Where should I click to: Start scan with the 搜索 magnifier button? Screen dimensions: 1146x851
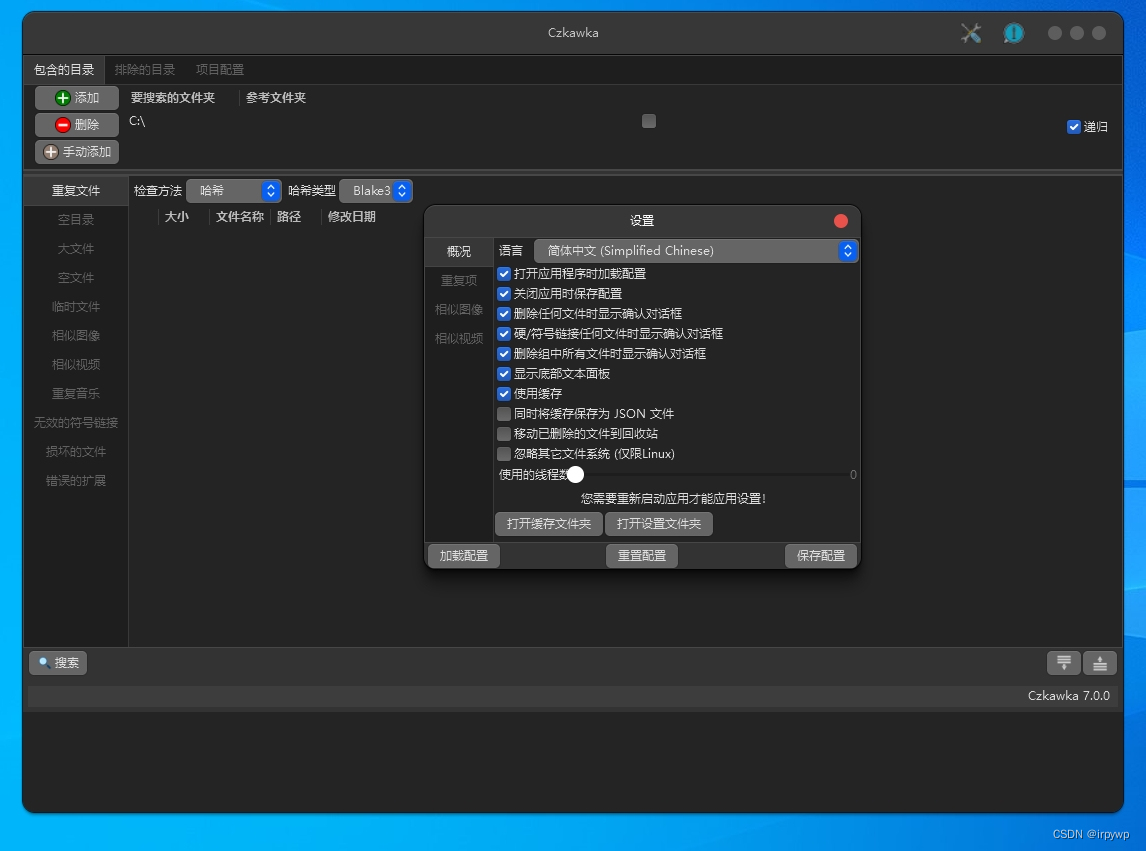58,663
